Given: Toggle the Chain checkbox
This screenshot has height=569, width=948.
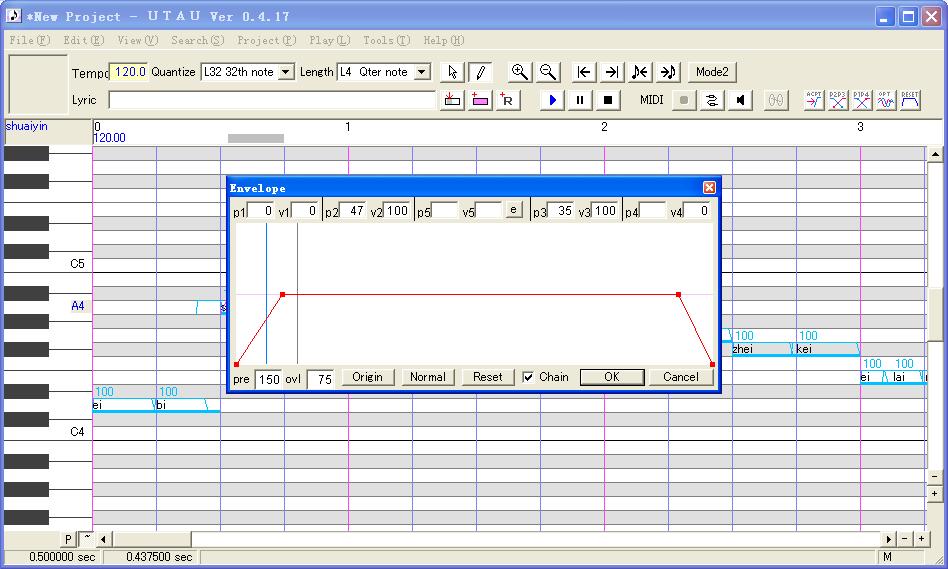Looking at the screenshot, I should click(x=528, y=377).
